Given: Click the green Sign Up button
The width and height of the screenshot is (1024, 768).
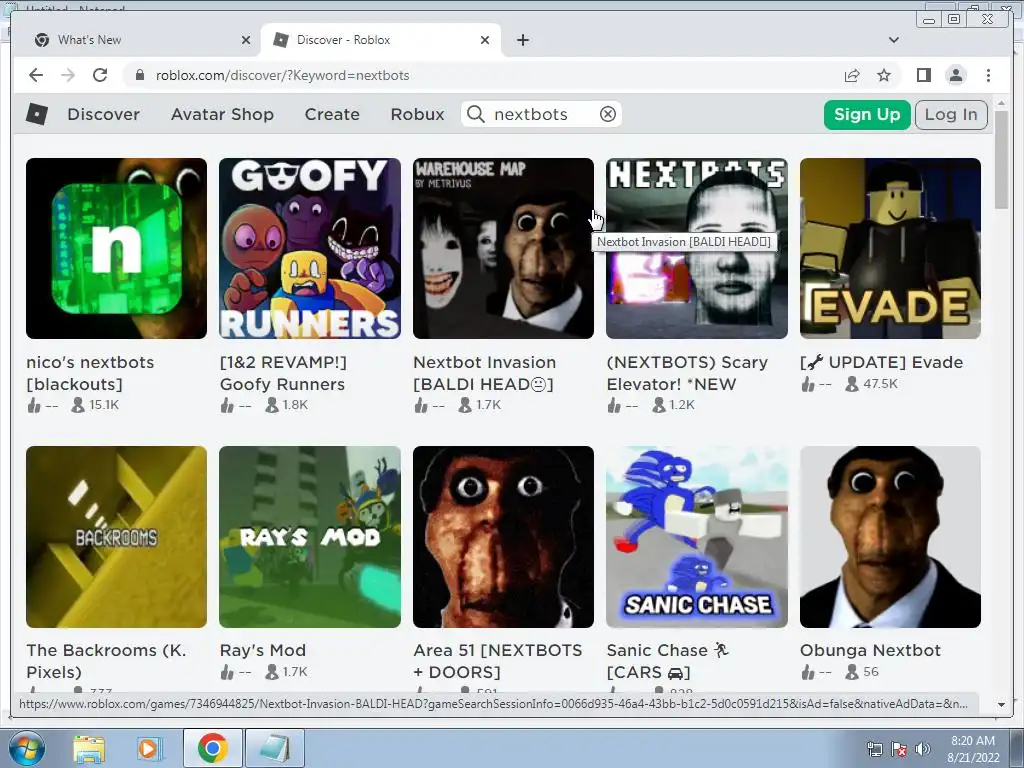Looking at the screenshot, I should point(867,115).
